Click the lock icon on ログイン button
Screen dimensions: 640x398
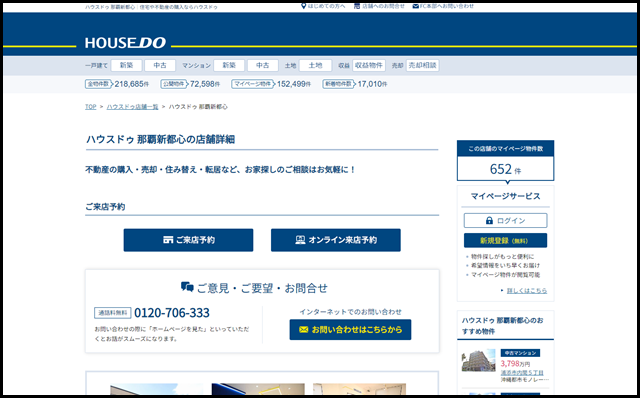click(489, 220)
